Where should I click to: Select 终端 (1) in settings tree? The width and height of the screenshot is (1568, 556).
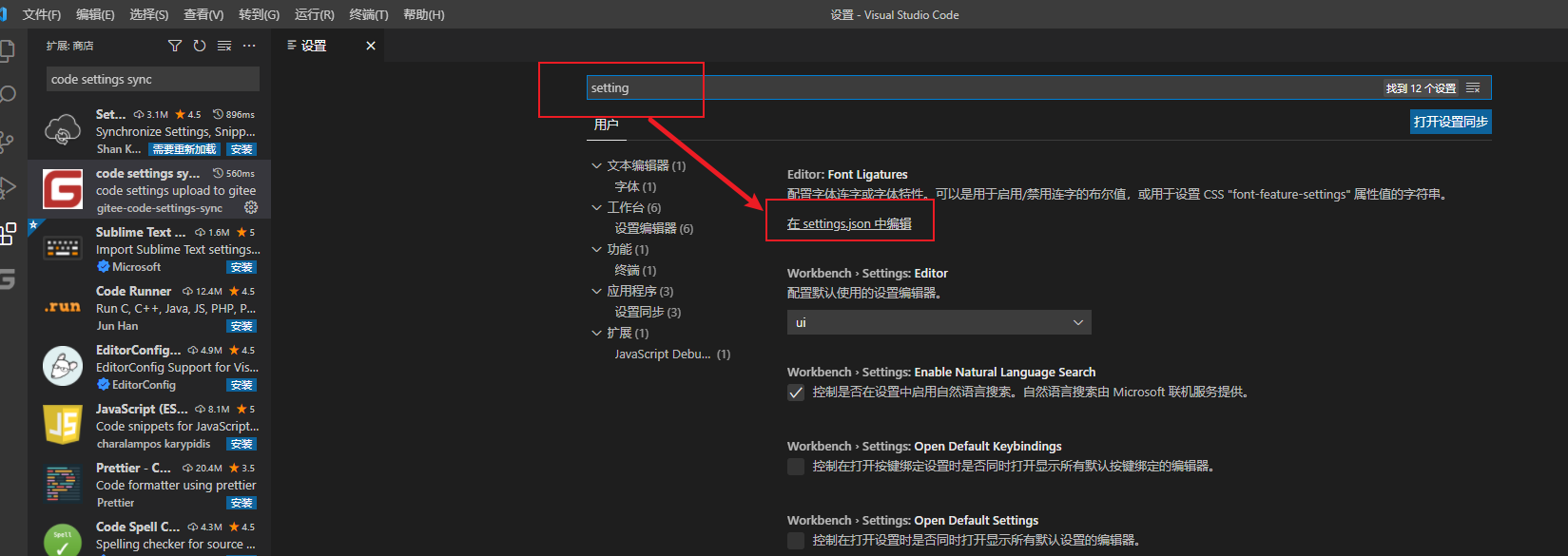[x=635, y=270]
